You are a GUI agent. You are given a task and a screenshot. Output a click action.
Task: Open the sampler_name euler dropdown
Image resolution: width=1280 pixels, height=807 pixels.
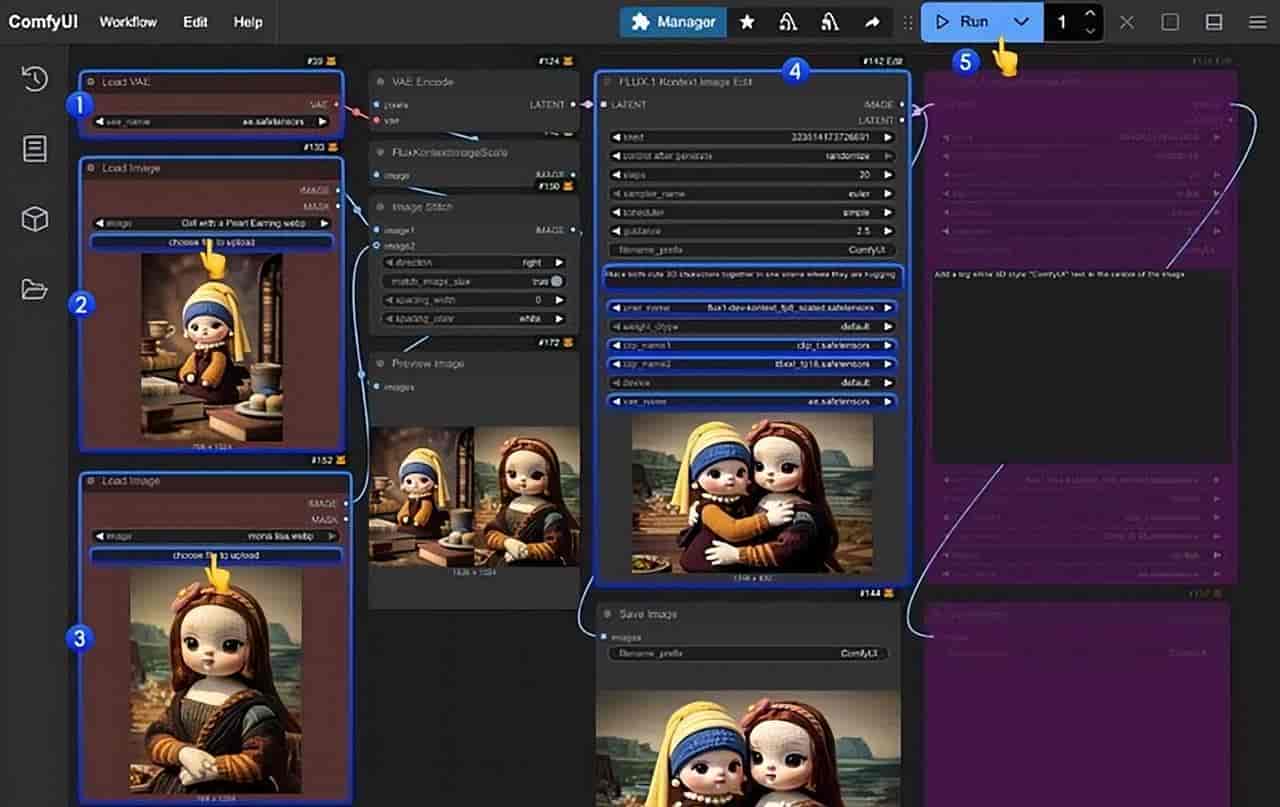point(753,193)
